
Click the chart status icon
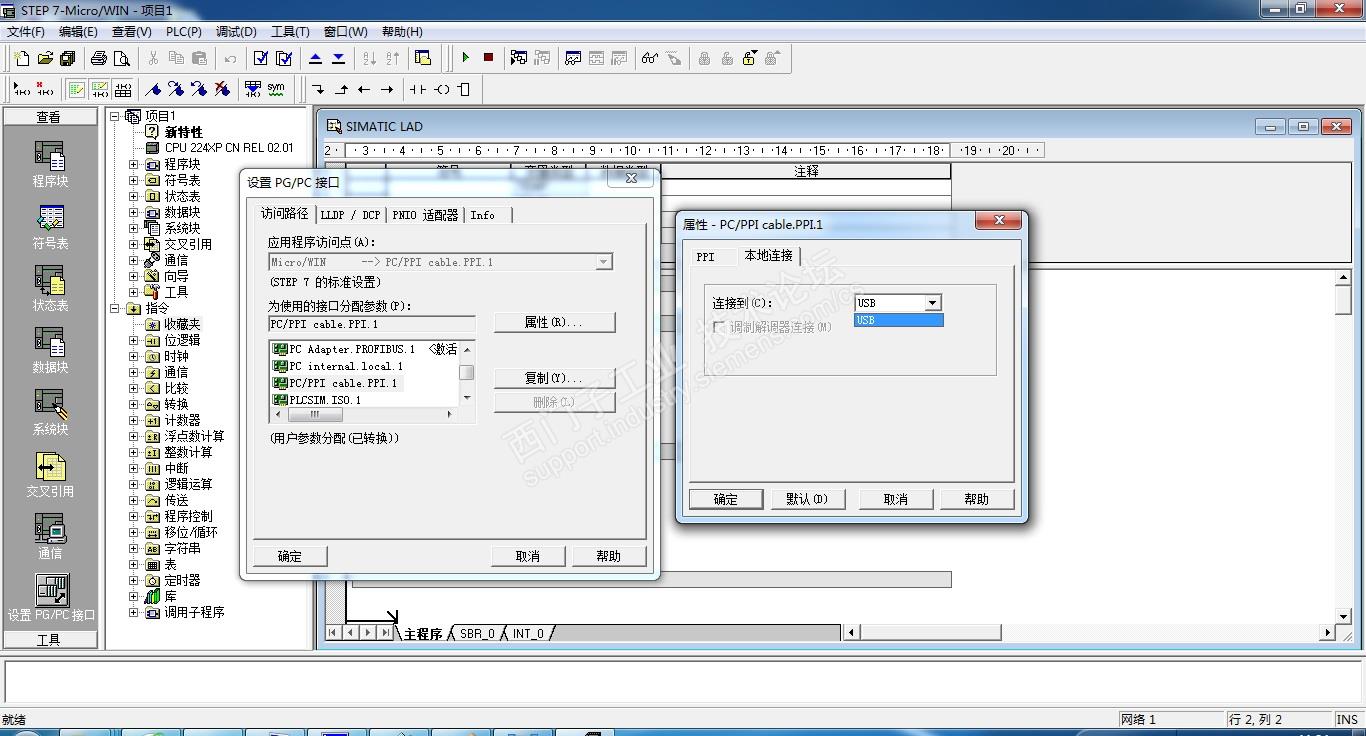[x=573, y=58]
